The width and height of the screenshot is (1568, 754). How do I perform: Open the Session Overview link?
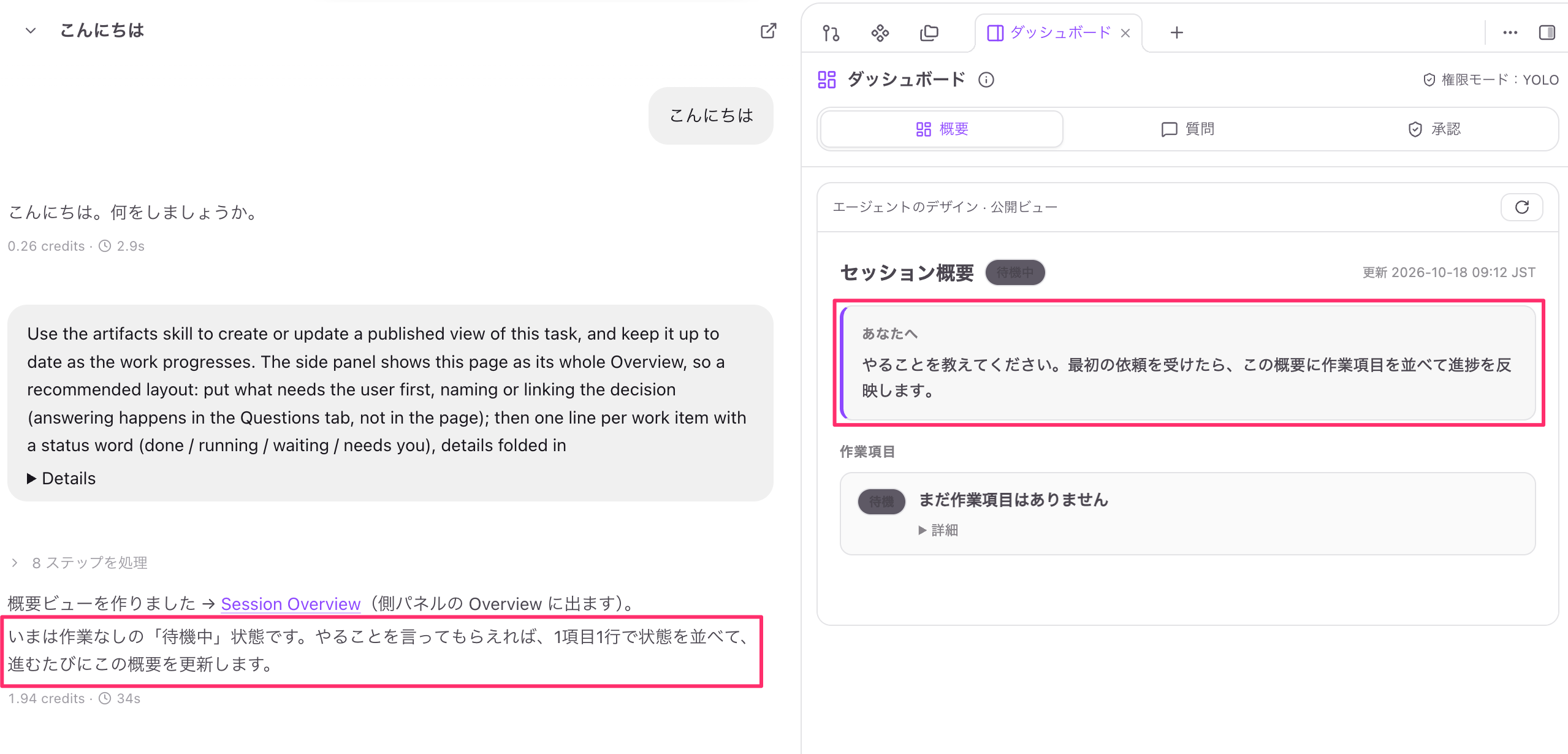coord(291,604)
